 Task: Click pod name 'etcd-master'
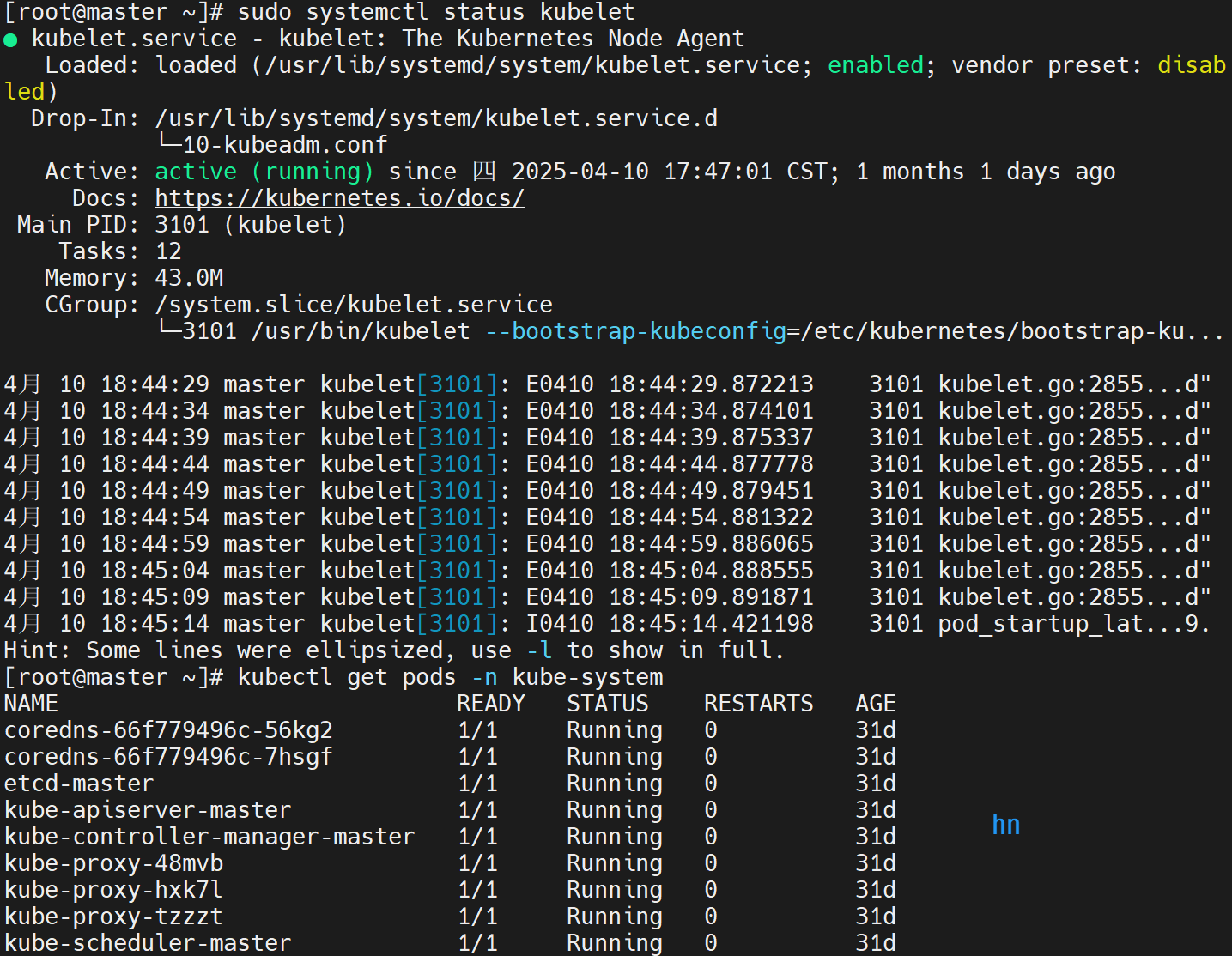[79, 783]
